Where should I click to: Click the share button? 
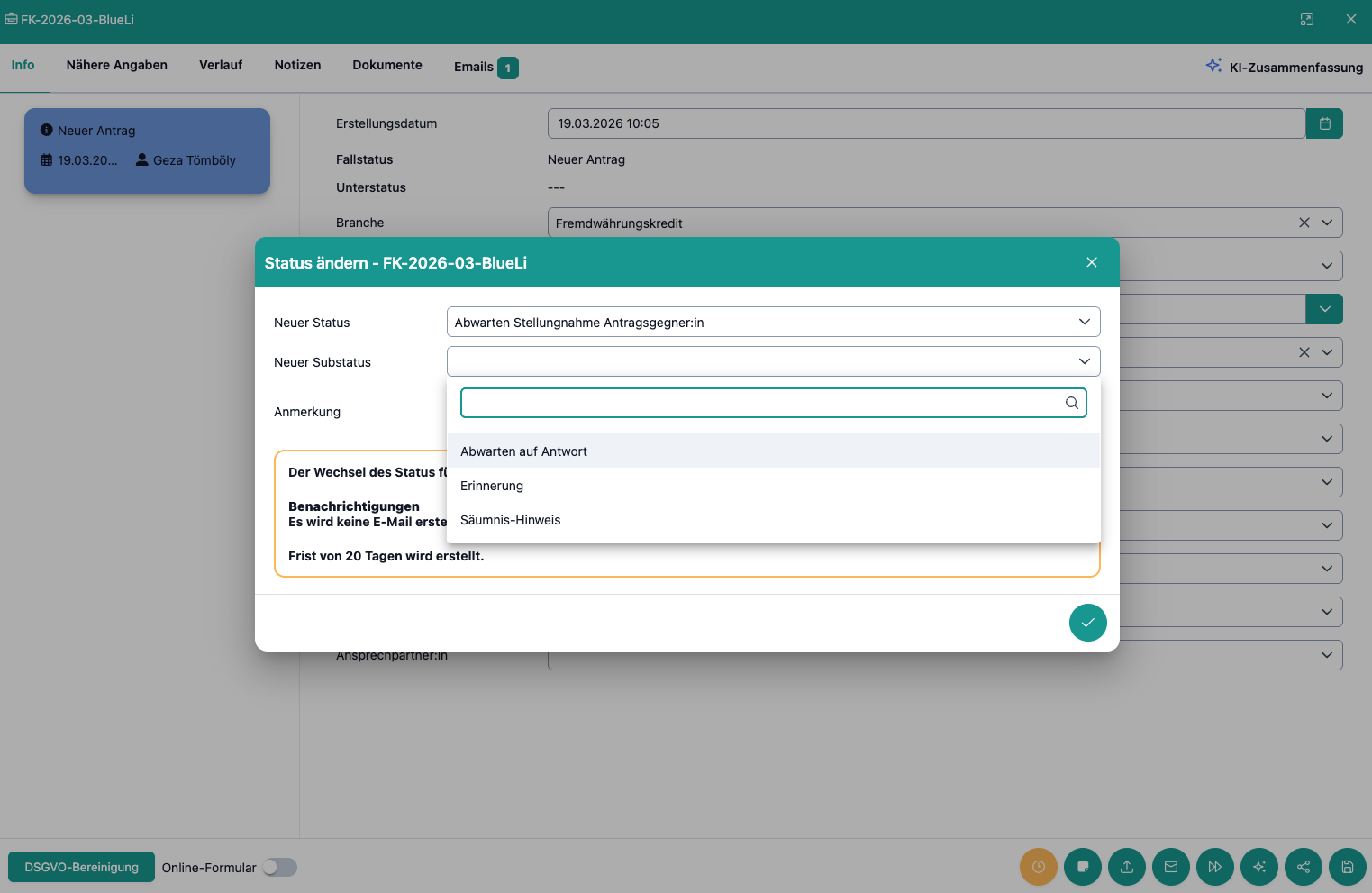coord(1303,867)
